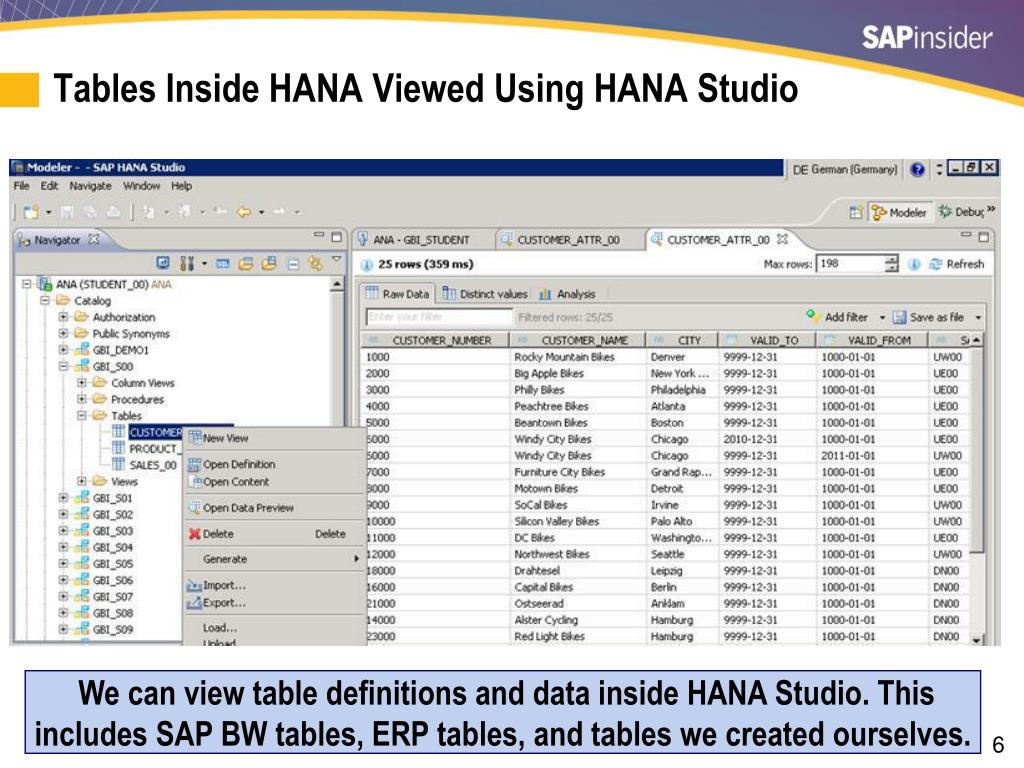Click the Link with Editor arrows icon in Navigator

coord(316,263)
